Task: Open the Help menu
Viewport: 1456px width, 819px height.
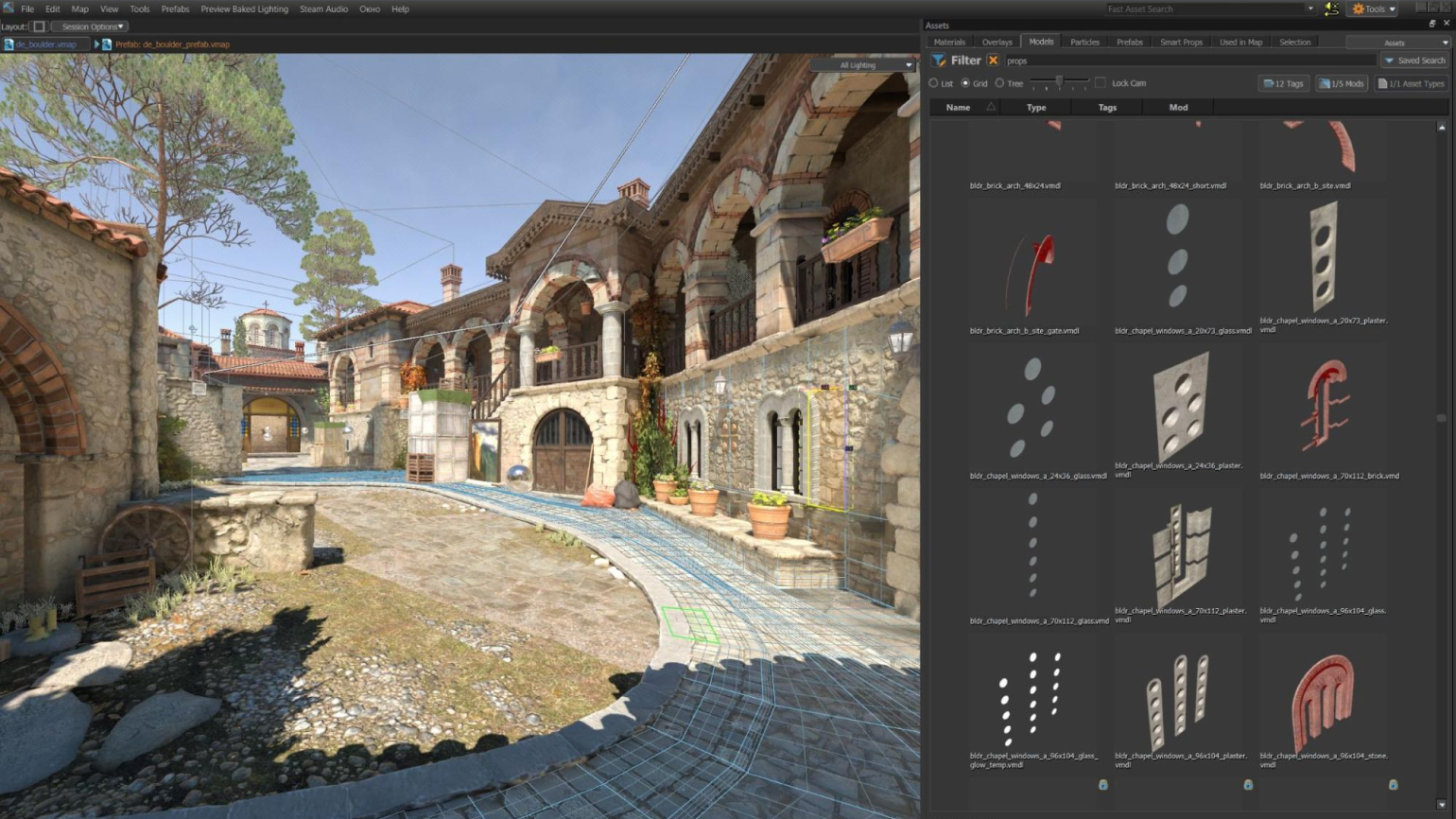Action: click(400, 9)
